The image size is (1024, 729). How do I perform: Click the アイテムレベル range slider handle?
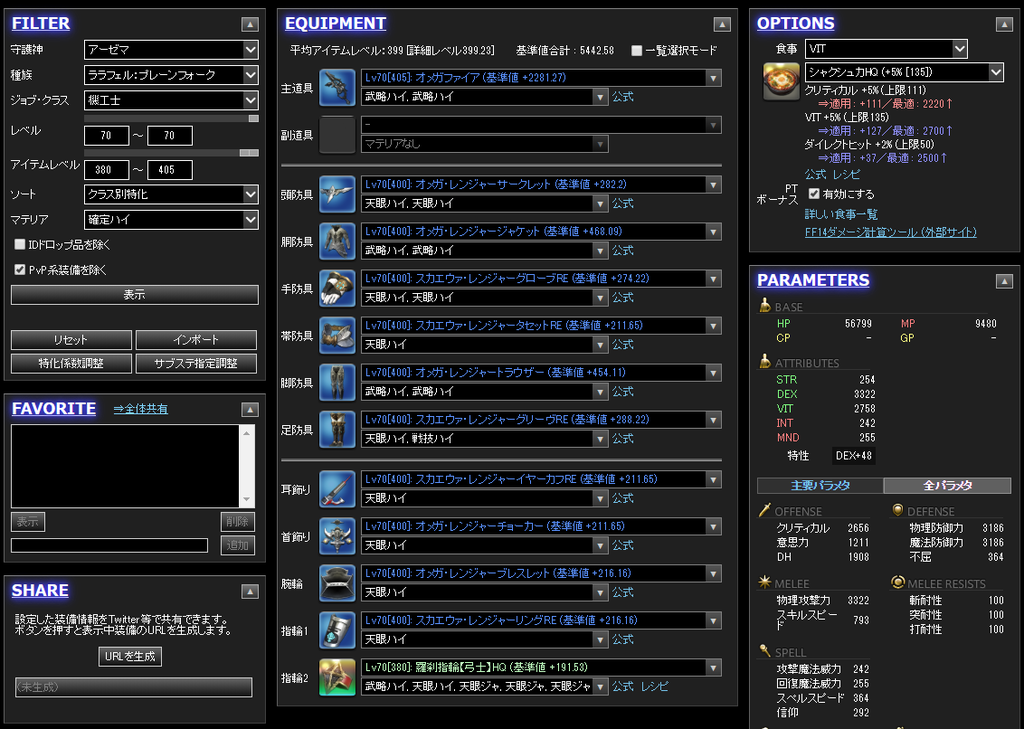coord(249,152)
